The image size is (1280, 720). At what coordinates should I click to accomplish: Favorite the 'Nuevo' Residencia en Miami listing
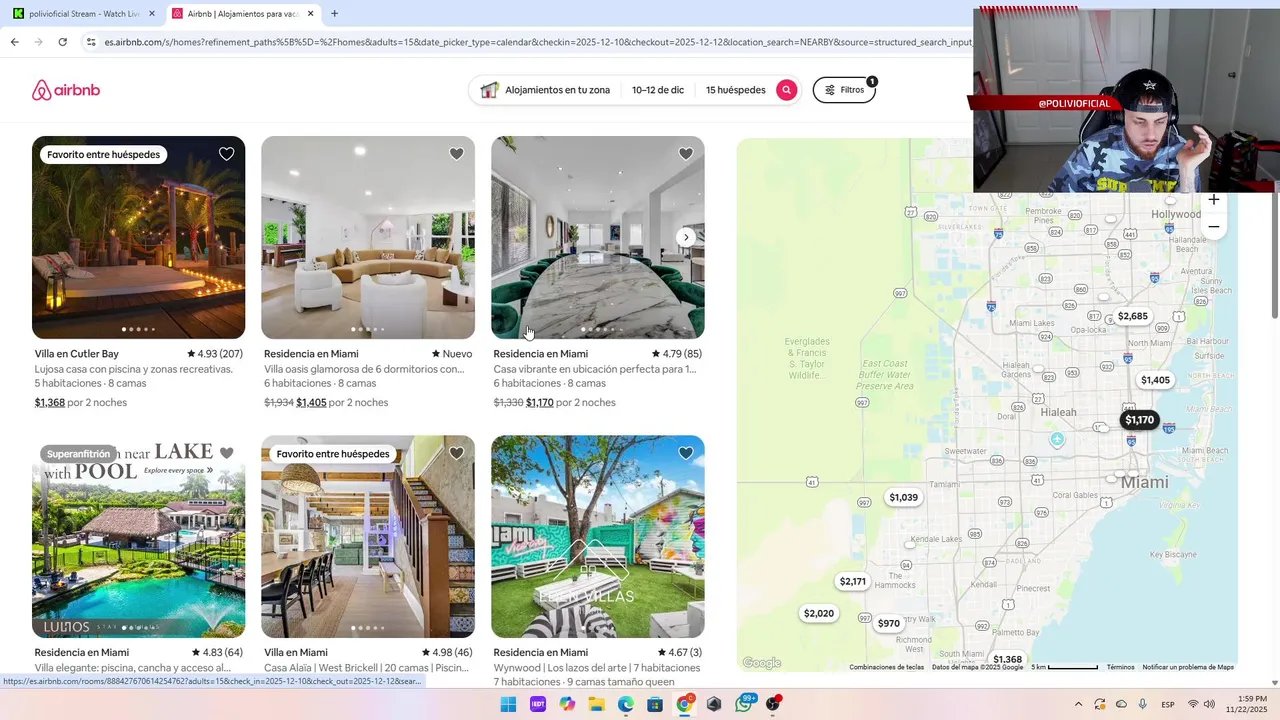click(456, 154)
